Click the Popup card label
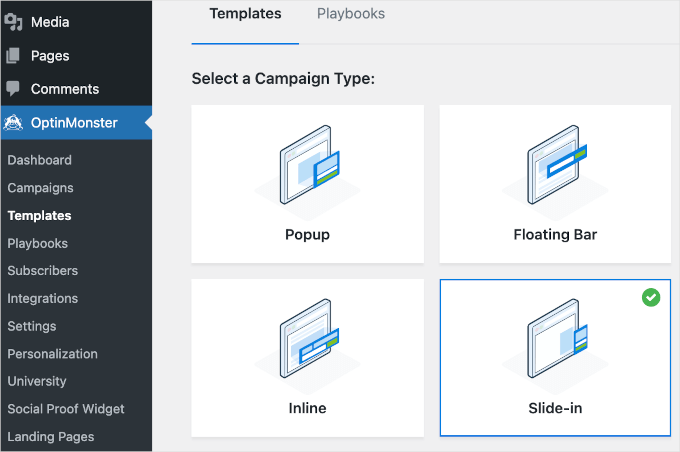 (x=307, y=235)
